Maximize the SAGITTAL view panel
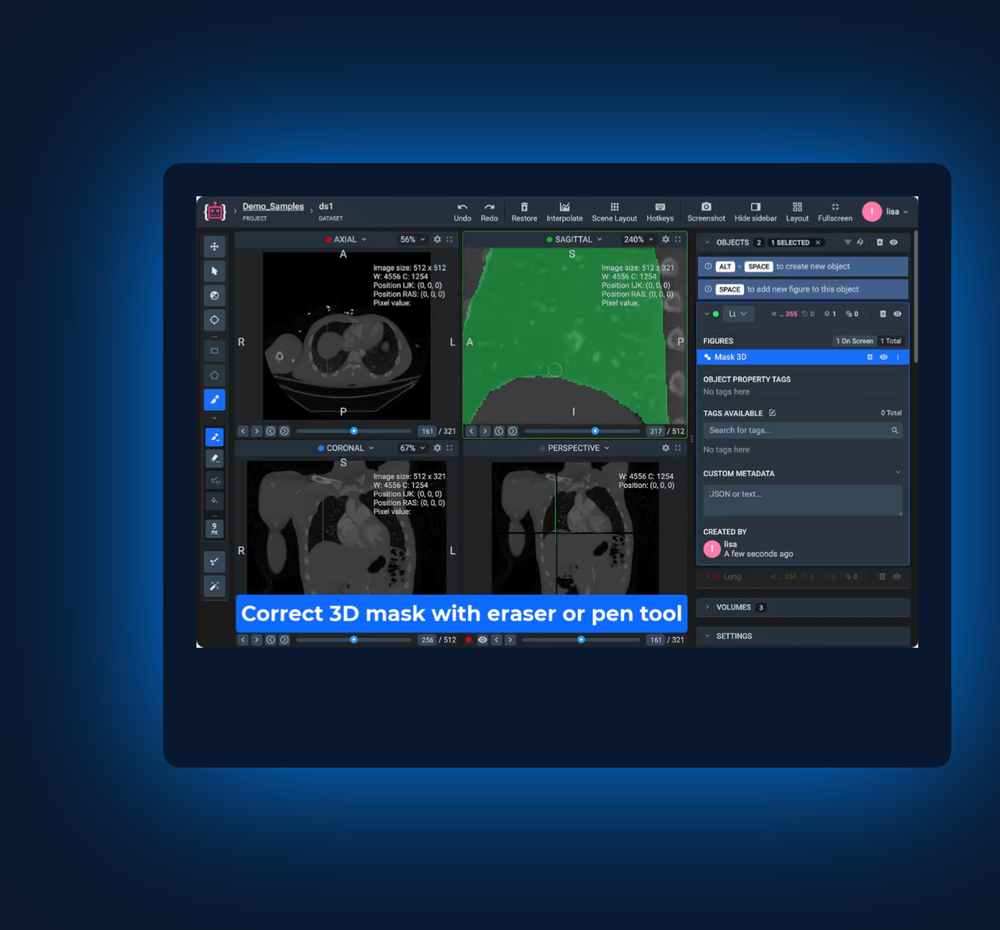The height and width of the screenshot is (930, 1000). pos(678,239)
